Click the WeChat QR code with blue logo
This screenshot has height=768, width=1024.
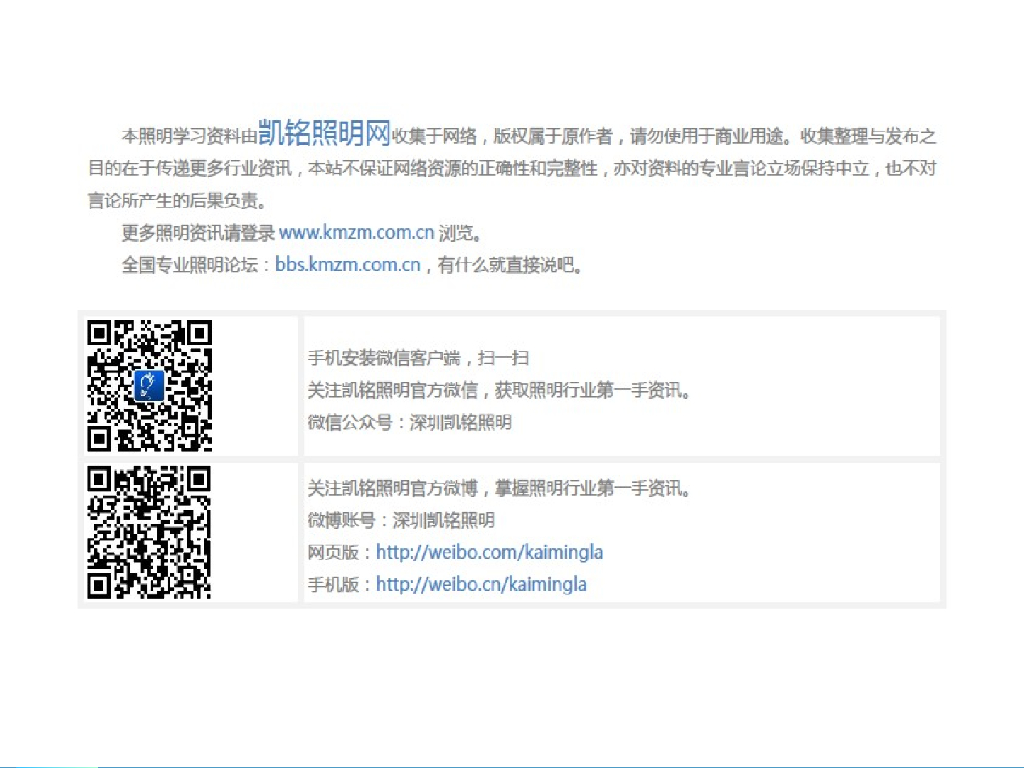click(150, 386)
